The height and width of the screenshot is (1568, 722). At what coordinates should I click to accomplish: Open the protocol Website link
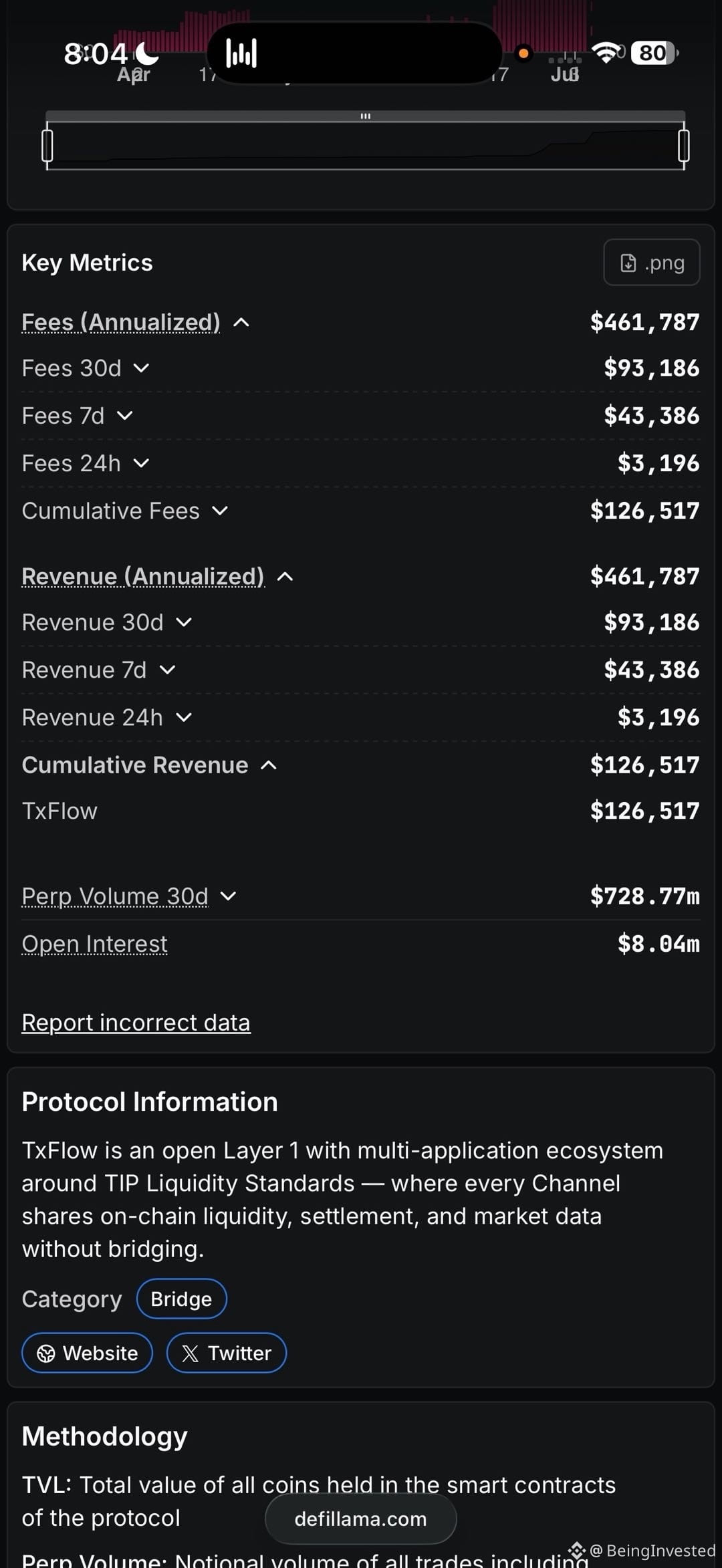88,1353
